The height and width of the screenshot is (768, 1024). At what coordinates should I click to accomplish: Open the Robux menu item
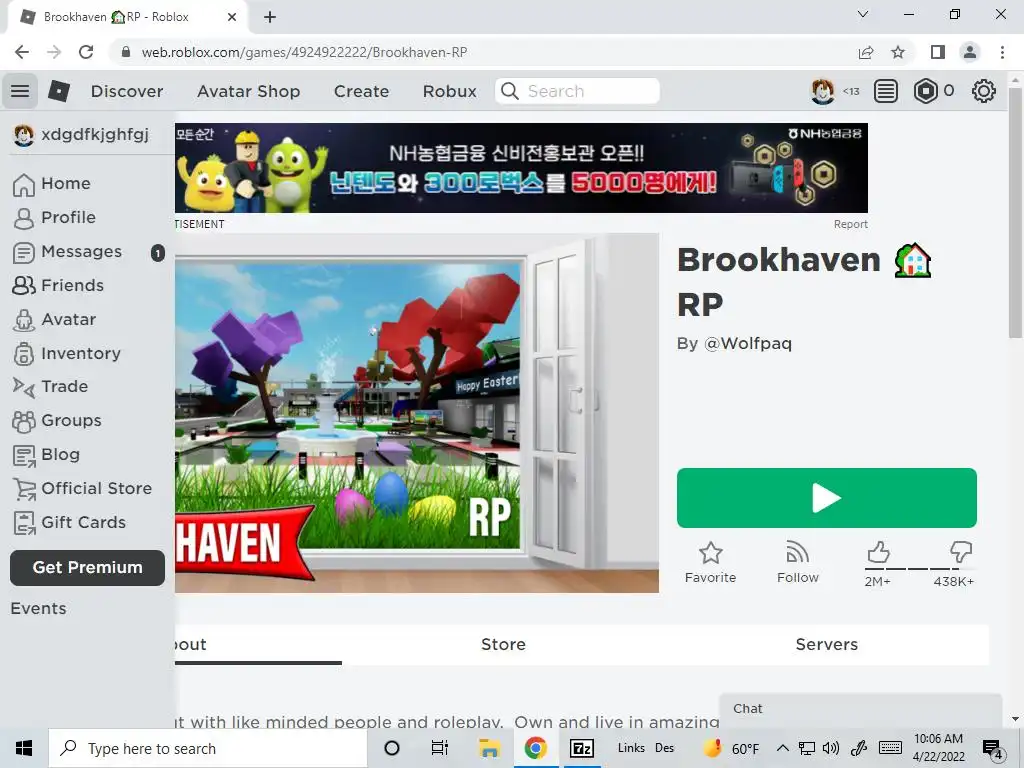click(x=449, y=91)
